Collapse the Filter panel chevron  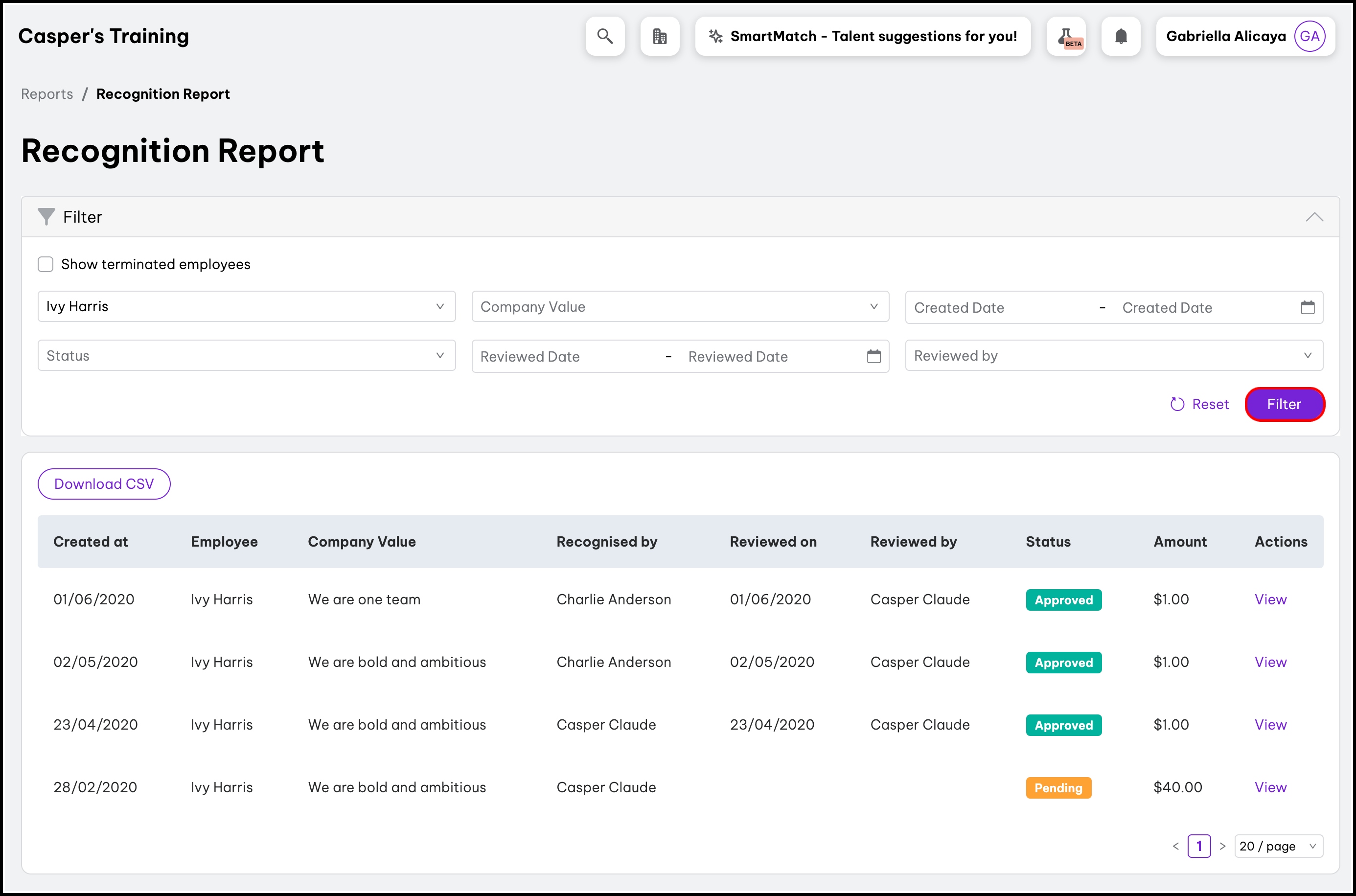click(1314, 217)
